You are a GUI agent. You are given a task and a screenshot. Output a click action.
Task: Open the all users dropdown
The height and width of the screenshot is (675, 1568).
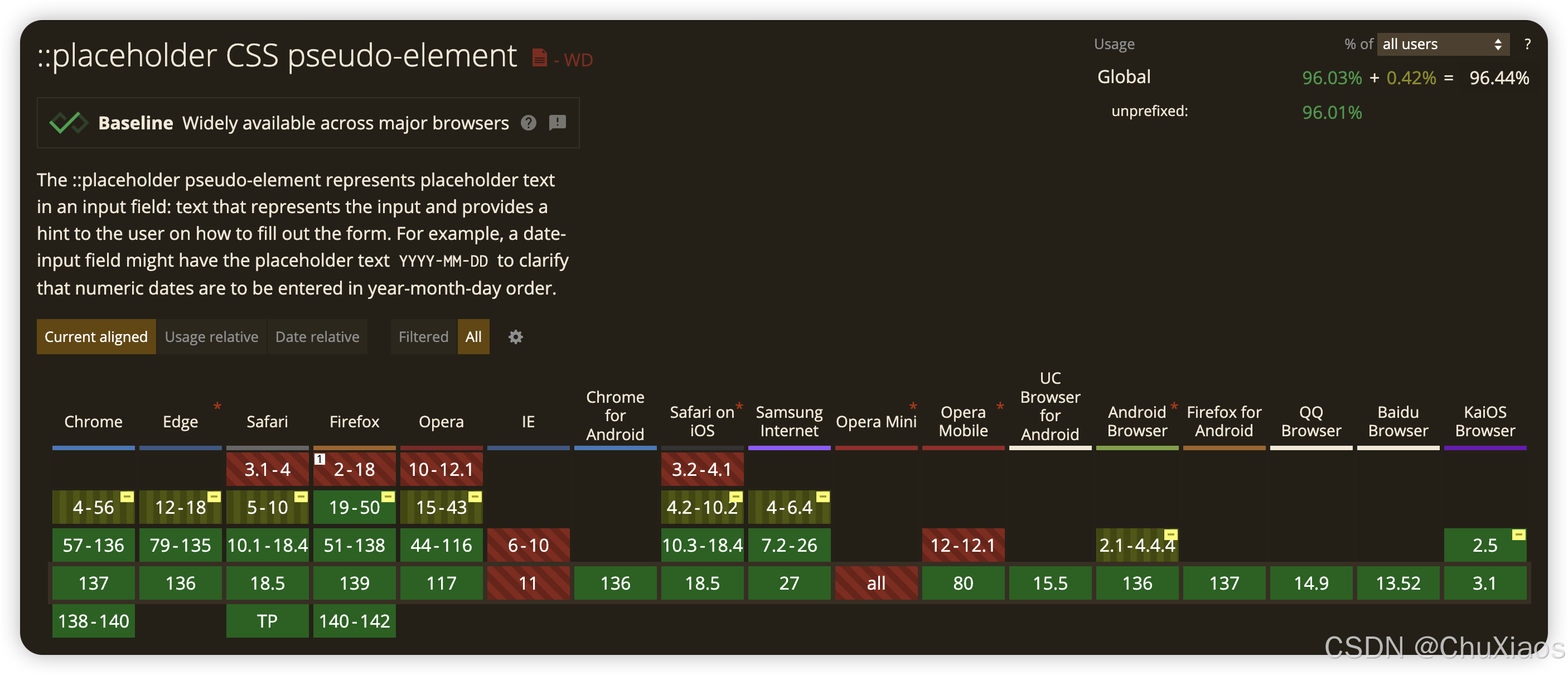click(x=1442, y=44)
